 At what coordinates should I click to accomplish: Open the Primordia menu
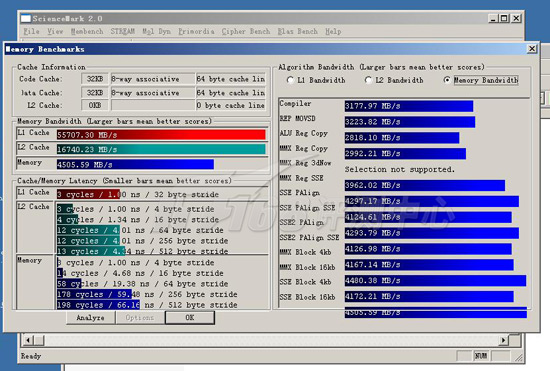tap(196, 32)
